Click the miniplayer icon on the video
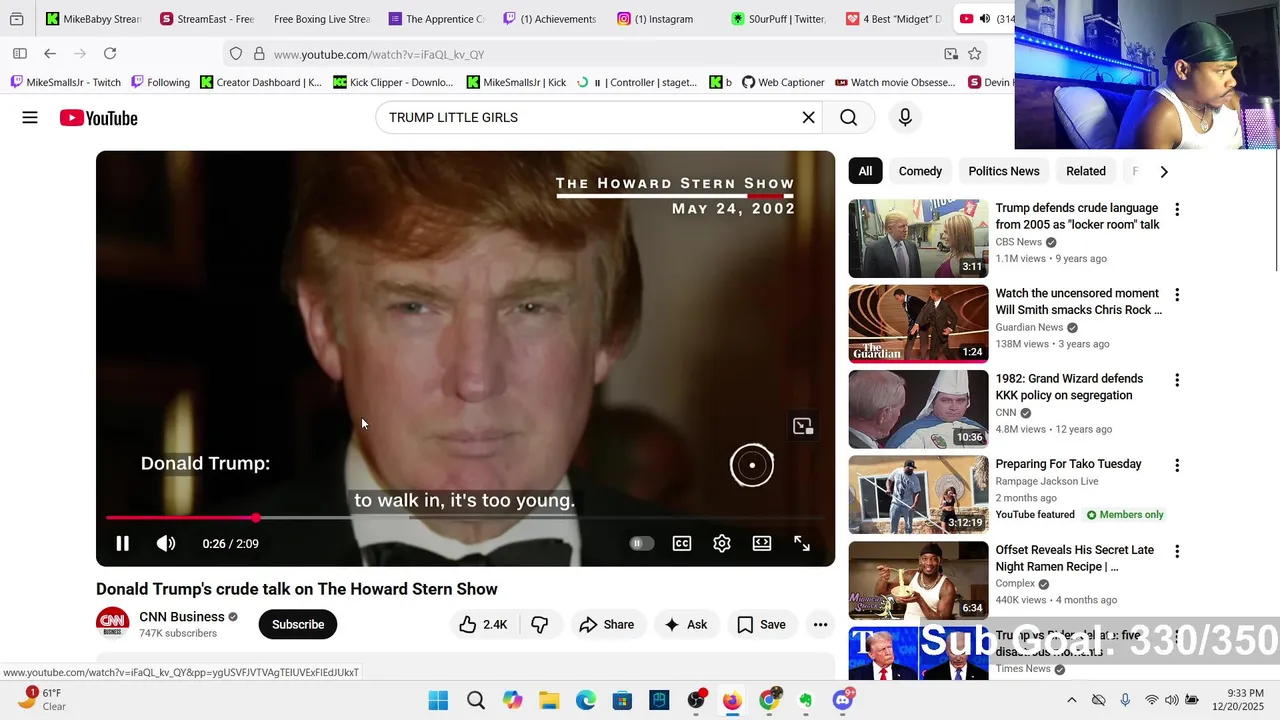 (x=803, y=427)
